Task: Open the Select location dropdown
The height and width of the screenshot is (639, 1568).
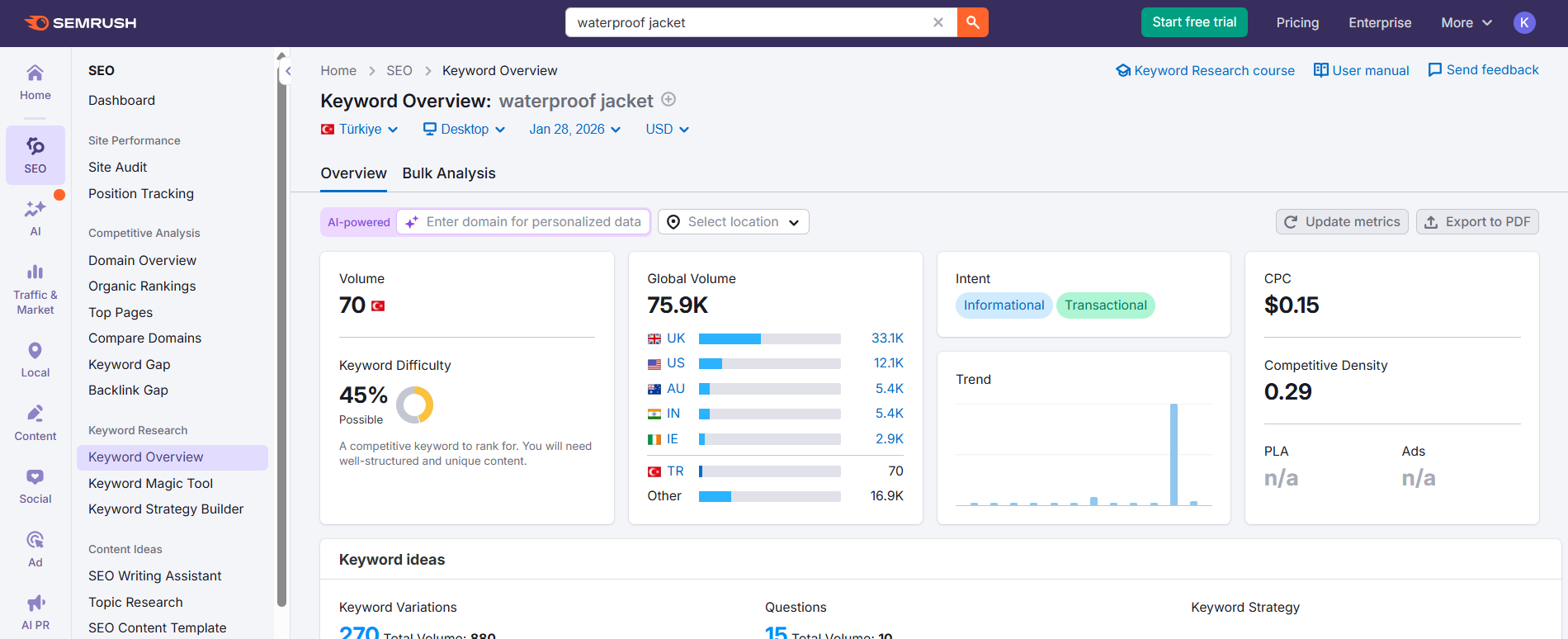Action: click(733, 222)
